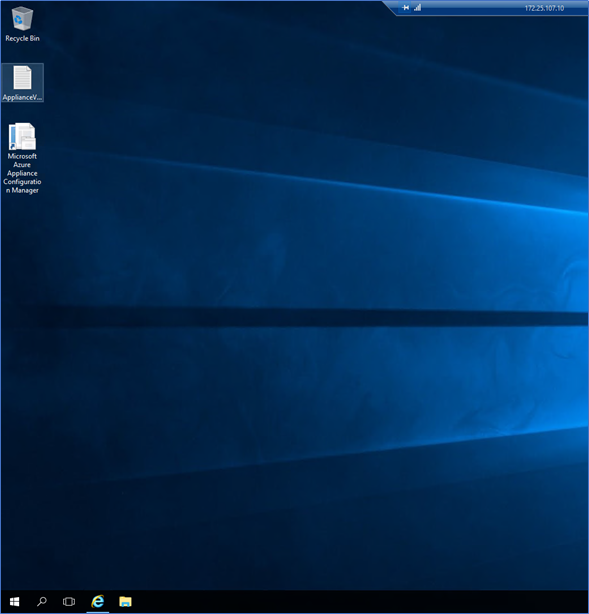
Task: Click an empty area of the taskbar
Action: tap(352, 601)
